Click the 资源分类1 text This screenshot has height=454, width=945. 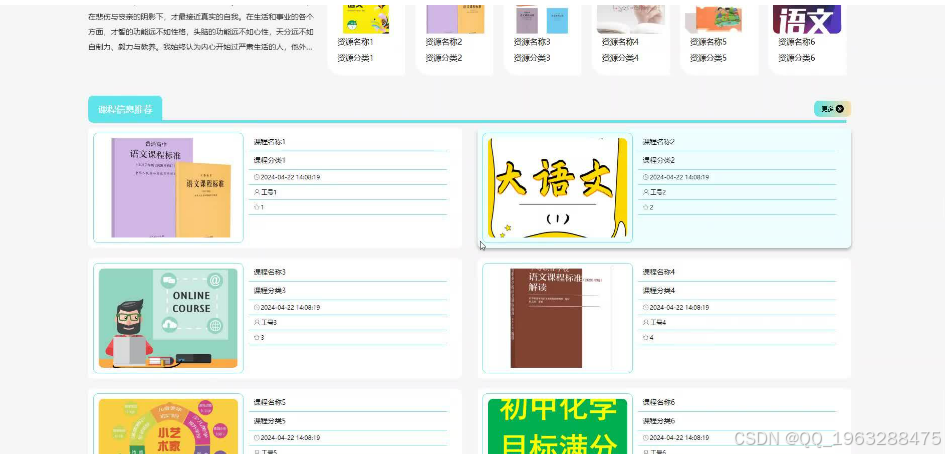(x=355, y=58)
